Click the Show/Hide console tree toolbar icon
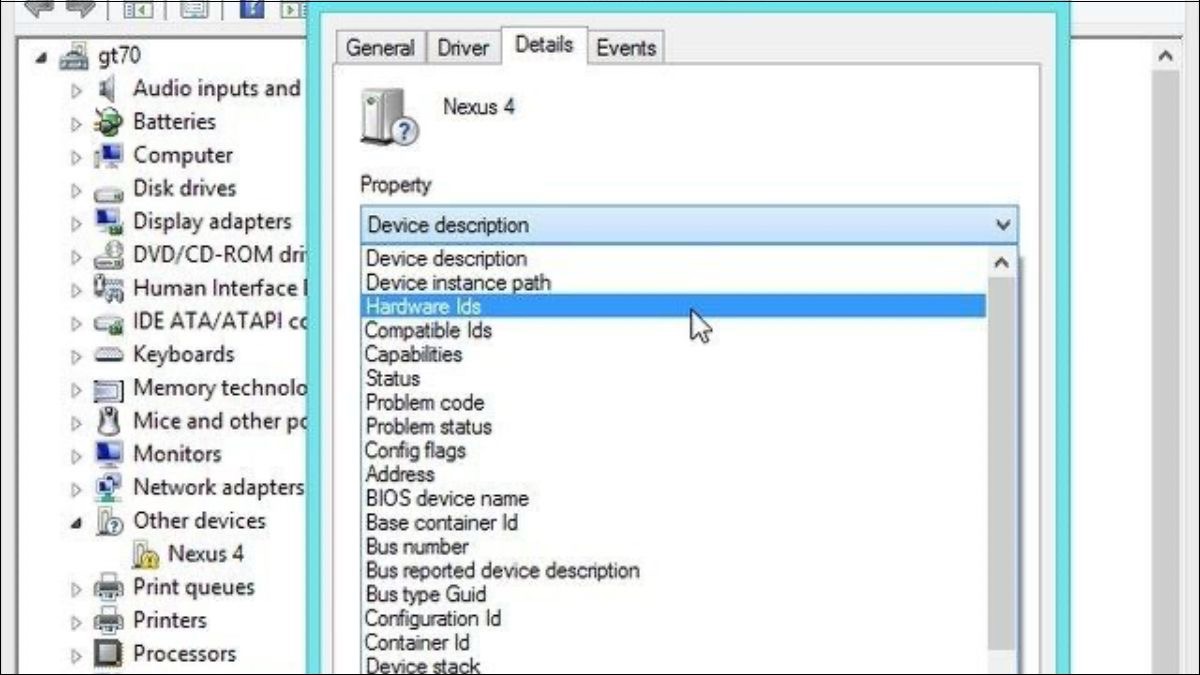Viewport: 1200px width, 675px height. tap(138, 9)
